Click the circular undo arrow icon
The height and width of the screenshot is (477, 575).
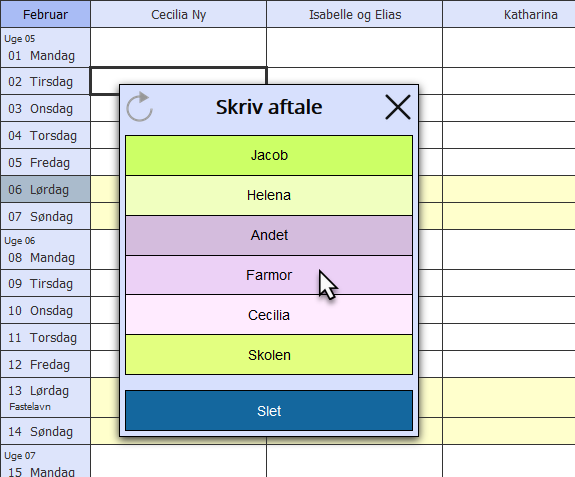tap(139, 107)
